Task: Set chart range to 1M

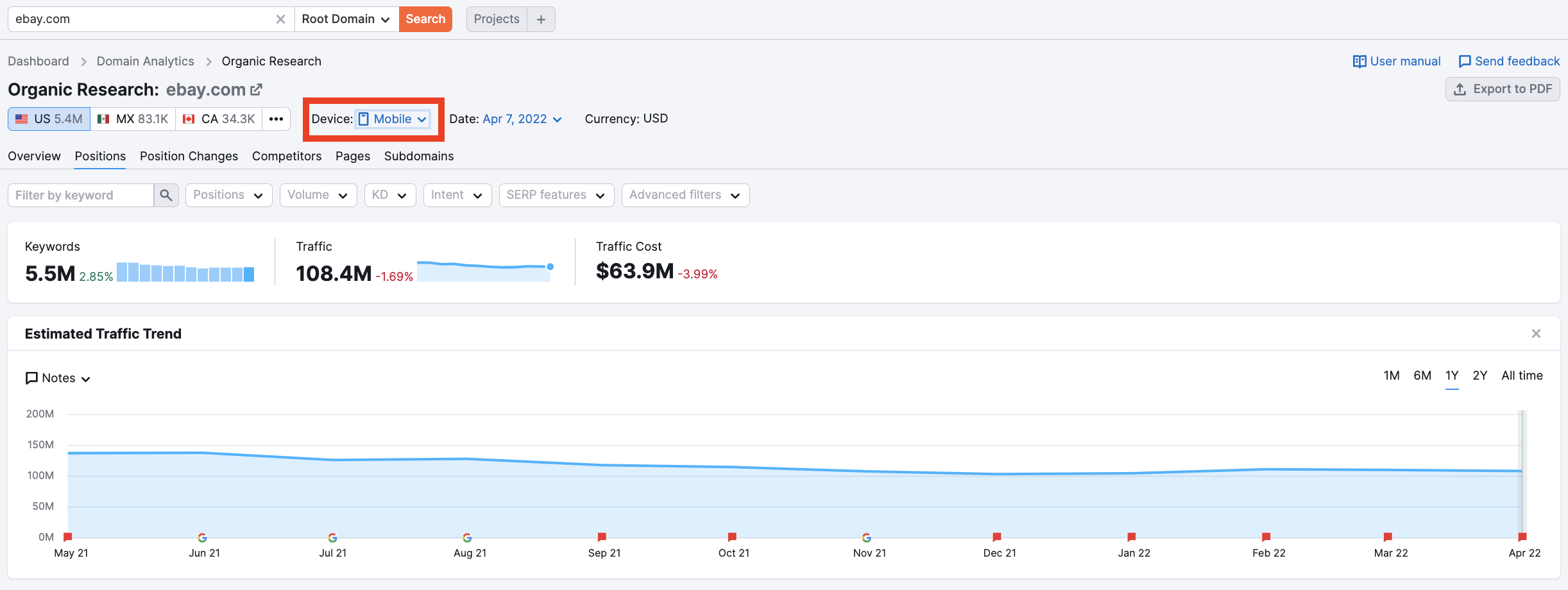Action: (1392, 376)
